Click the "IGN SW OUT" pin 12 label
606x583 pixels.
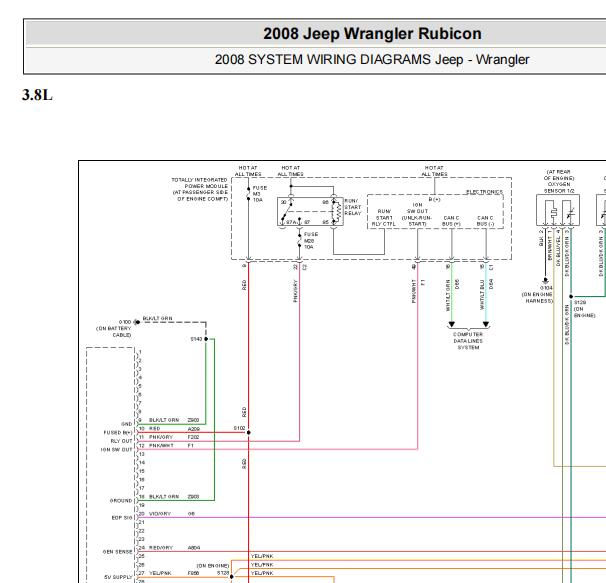[116, 450]
